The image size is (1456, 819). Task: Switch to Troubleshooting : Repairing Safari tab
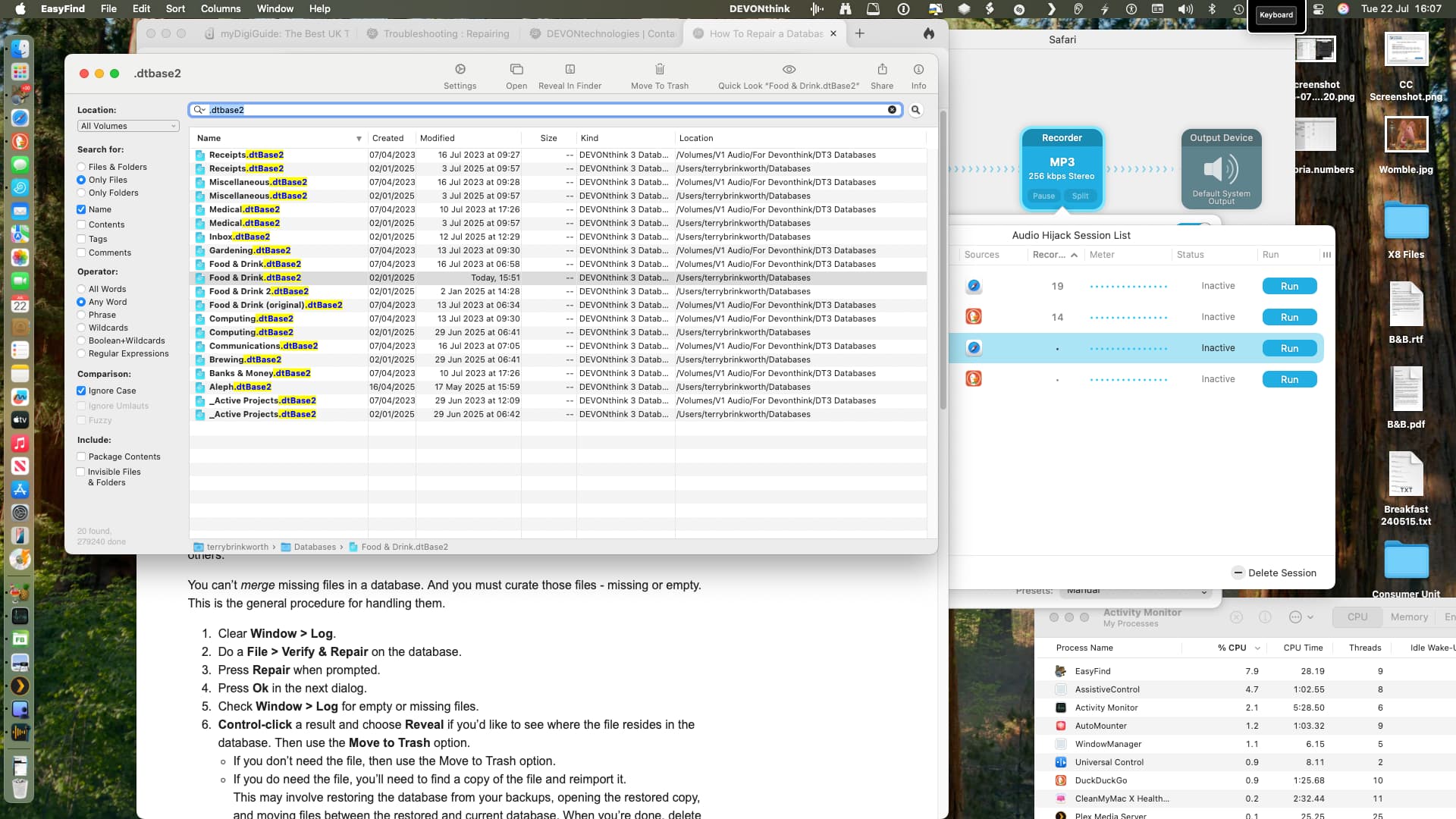coord(445,33)
